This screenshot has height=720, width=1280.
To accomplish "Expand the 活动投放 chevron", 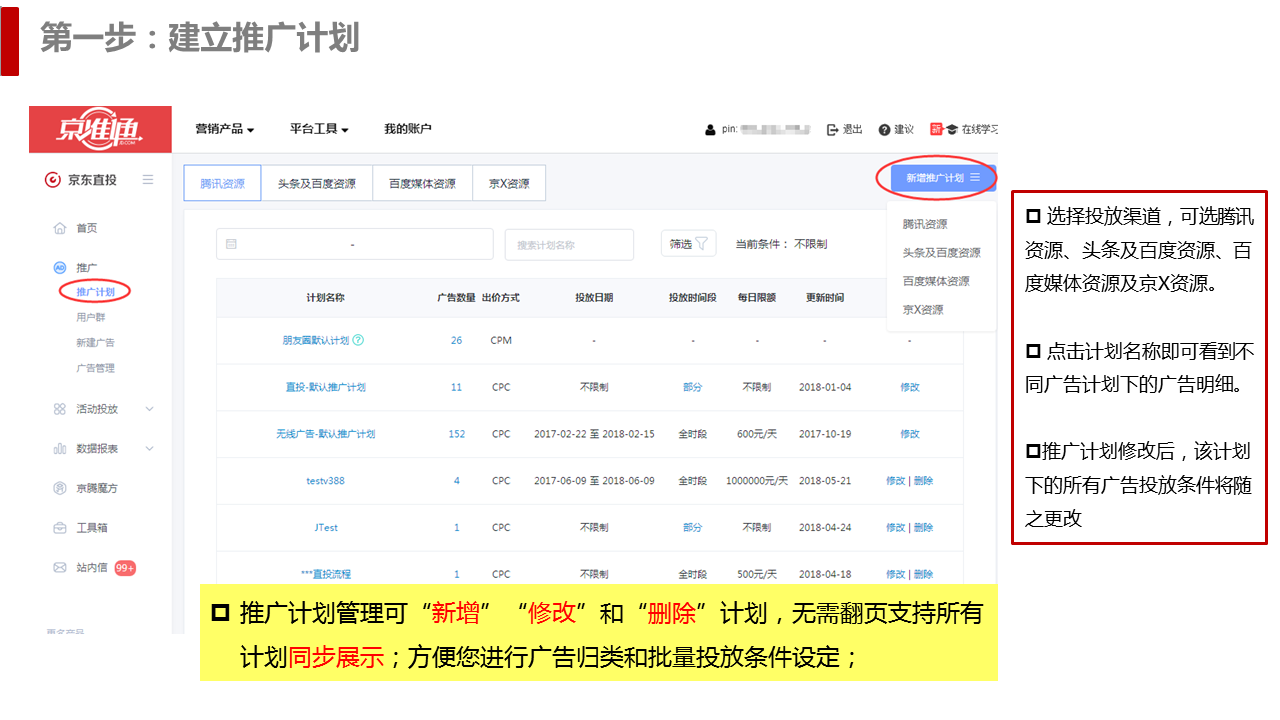I will click(150, 409).
